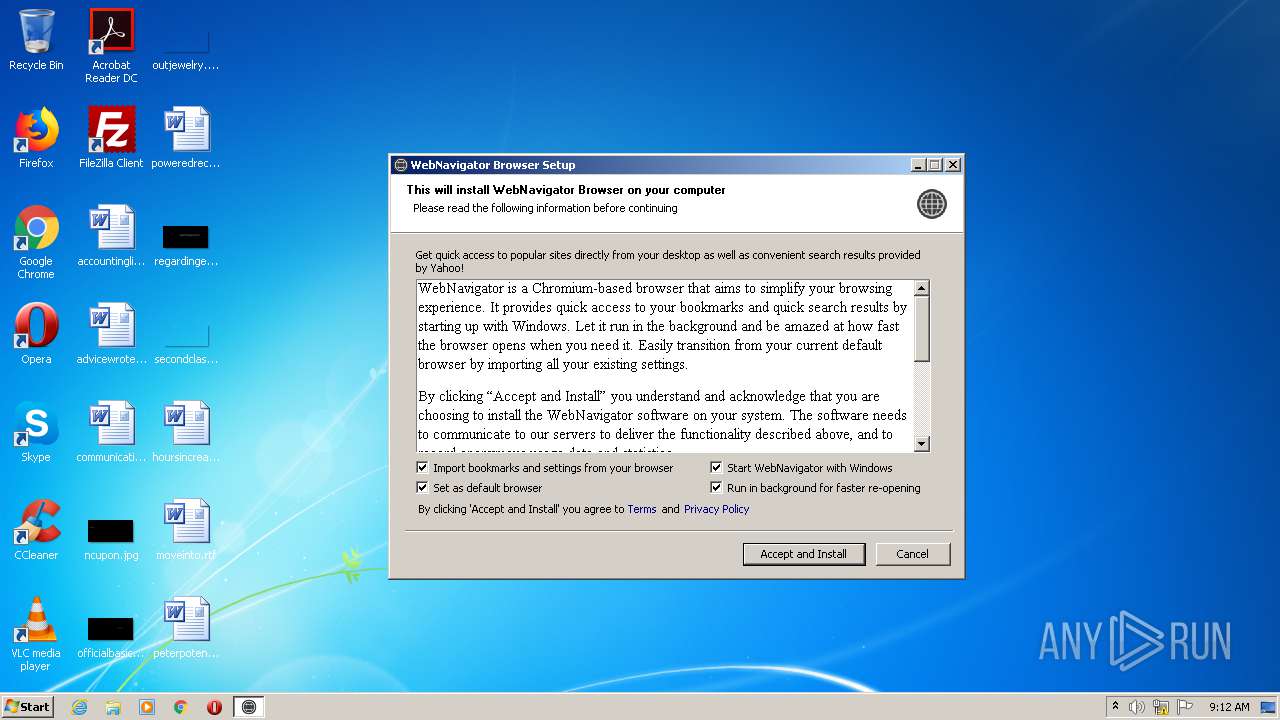Image resolution: width=1280 pixels, height=720 pixels.
Task: Click the Opera taskbar icon
Action: coord(214,707)
